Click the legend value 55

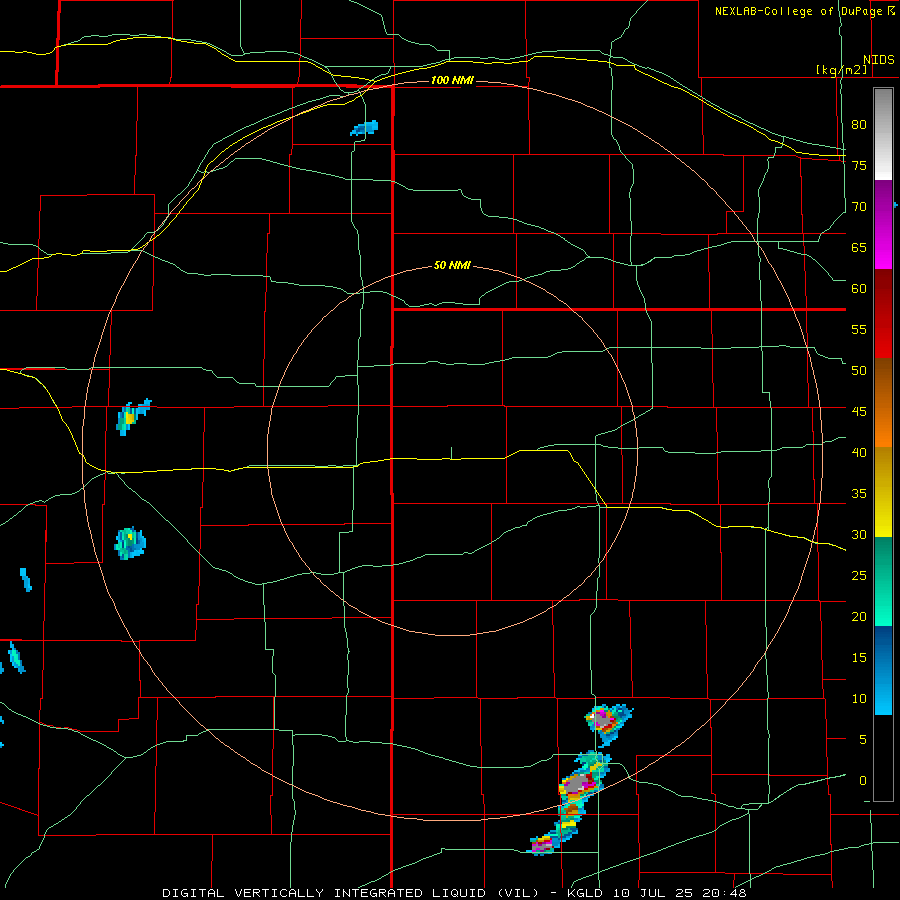point(859,330)
